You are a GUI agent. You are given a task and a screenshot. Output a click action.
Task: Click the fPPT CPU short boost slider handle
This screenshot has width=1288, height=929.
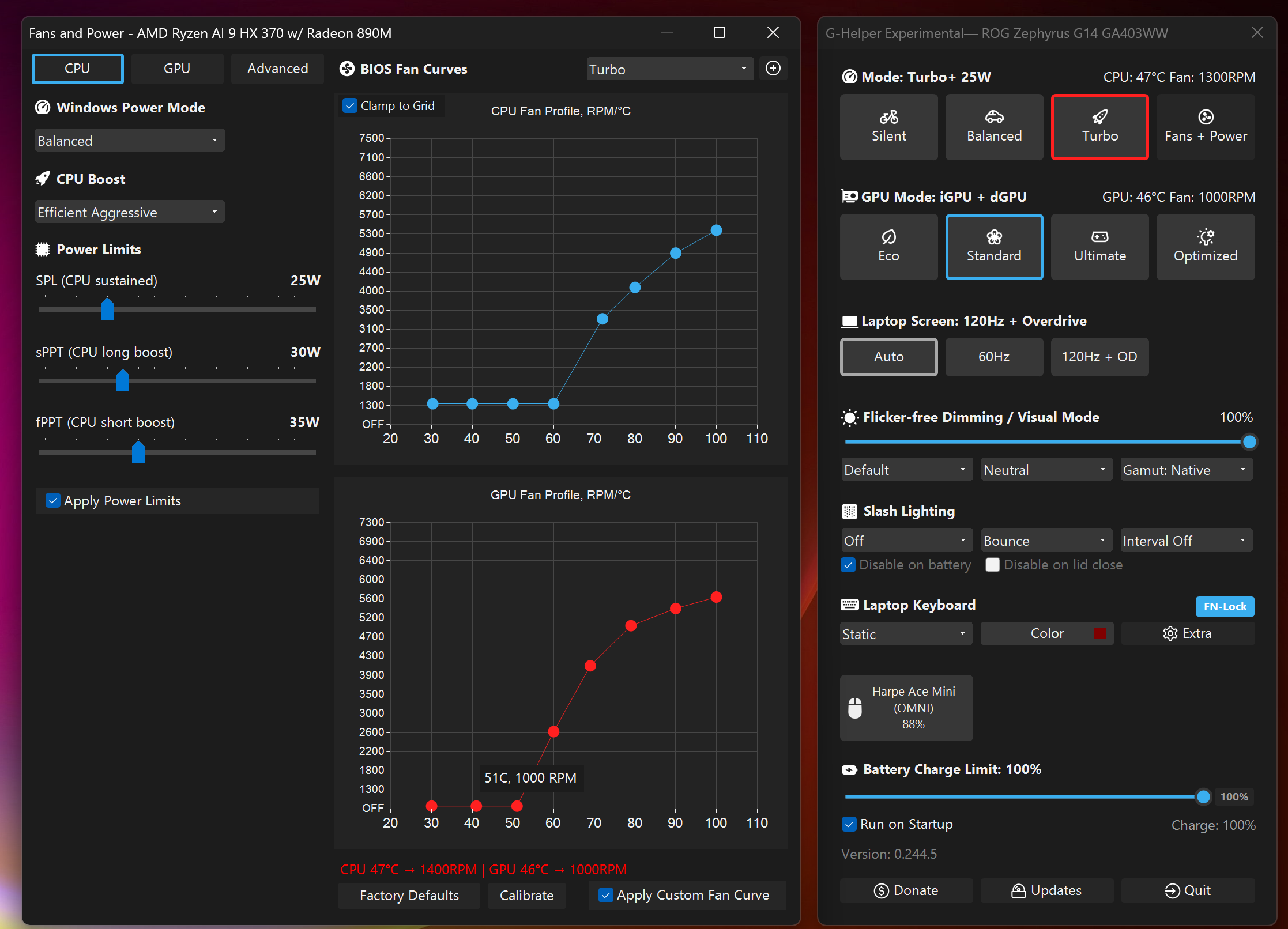(138, 452)
